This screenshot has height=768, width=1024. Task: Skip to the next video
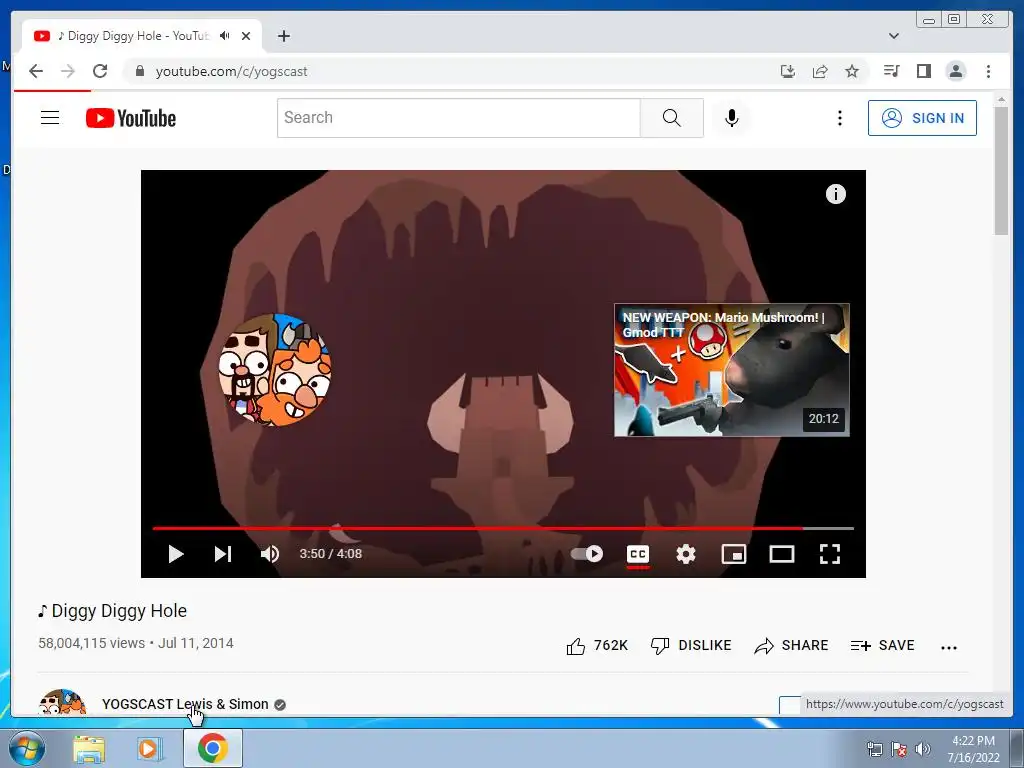[223, 554]
